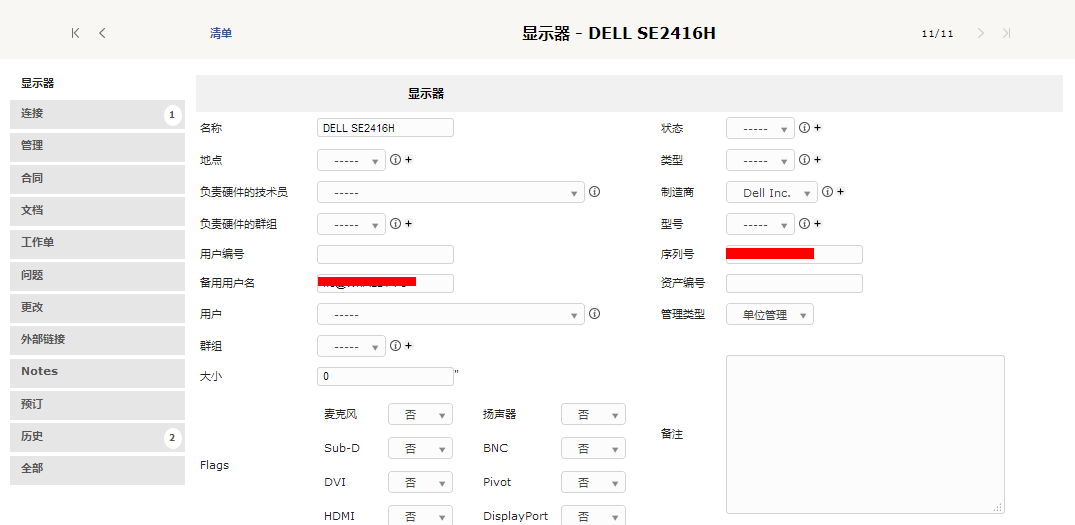This screenshot has height=525, width=1075.
Task: Click the 名称 input field
Action: click(x=385, y=128)
